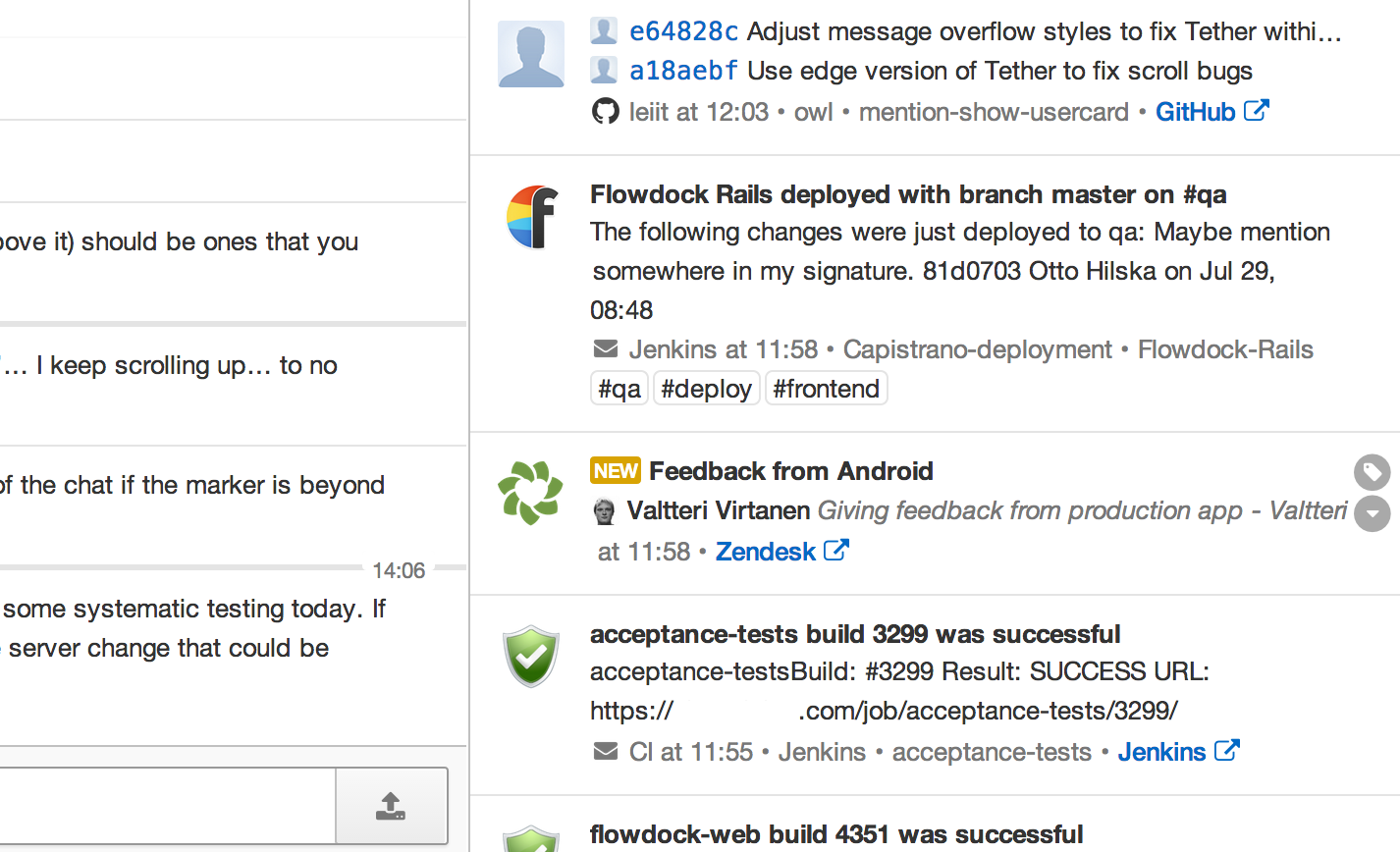The height and width of the screenshot is (852, 1400).
Task: Open the Zendesk link under the feedback entry
Action: click(766, 551)
